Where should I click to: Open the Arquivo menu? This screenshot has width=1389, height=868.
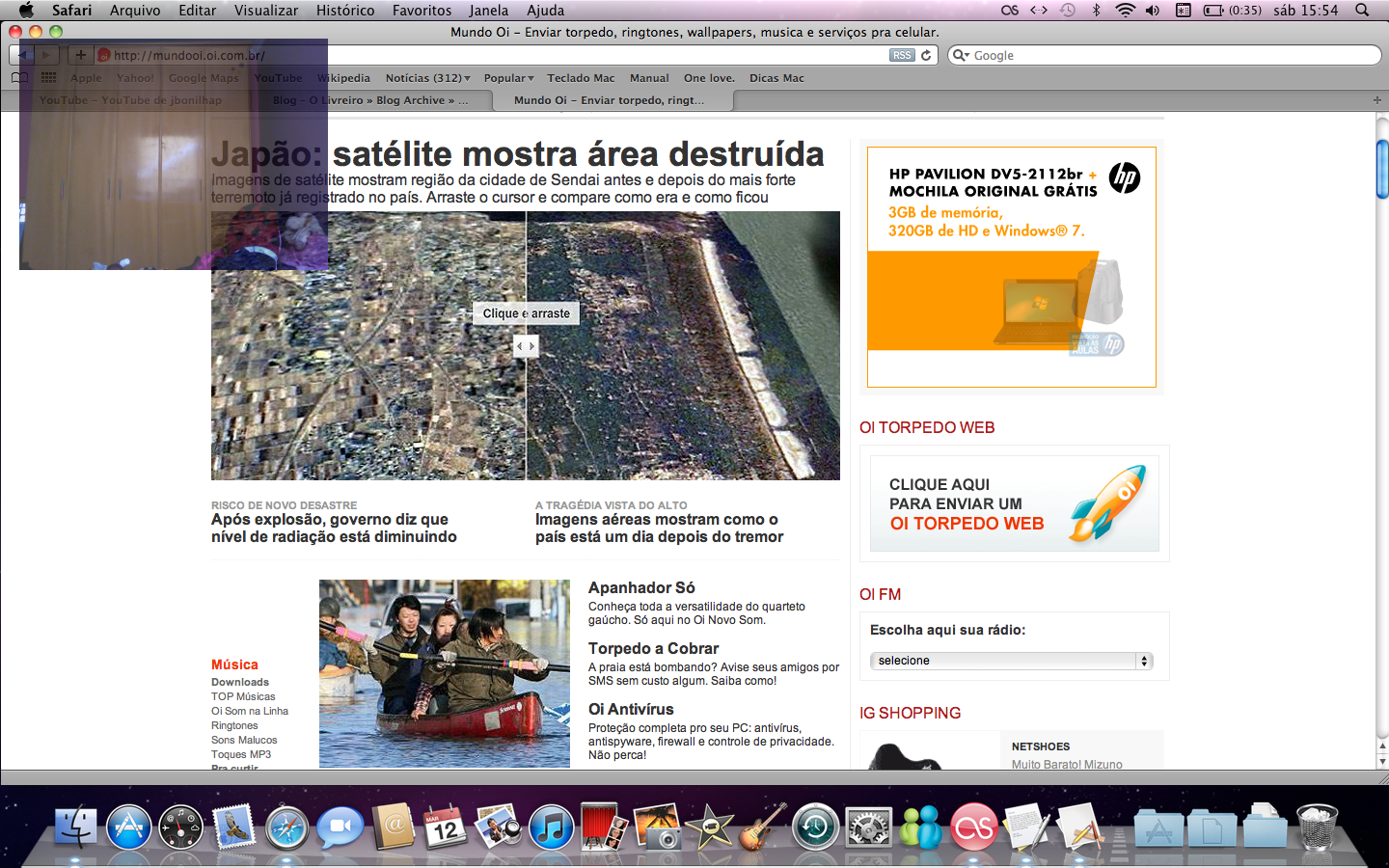click(x=135, y=10)
